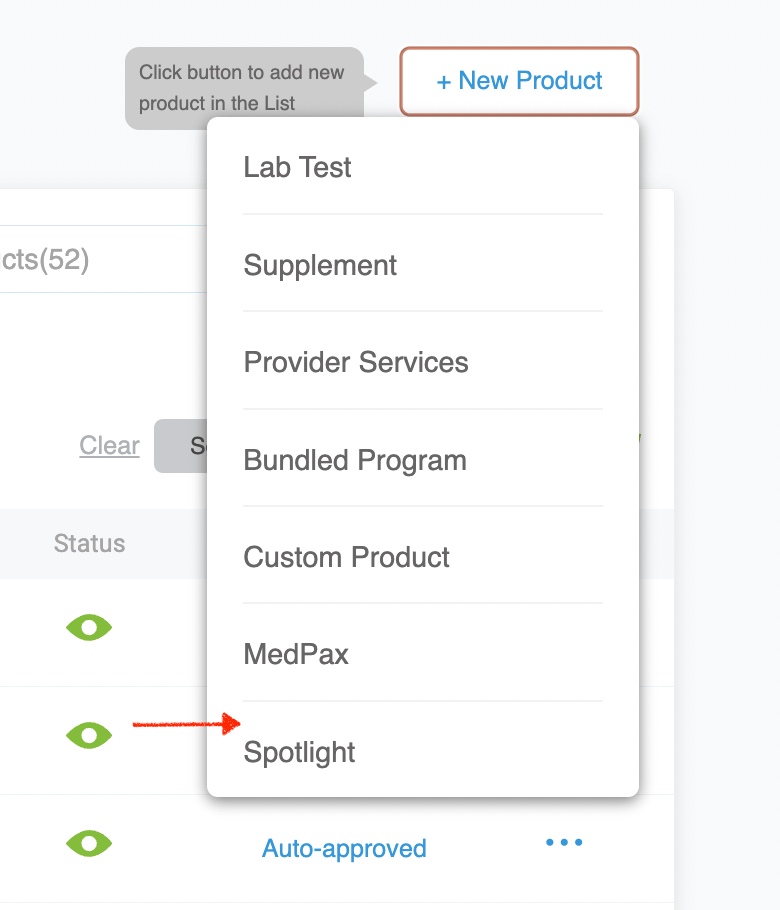Click the New Product button
This screenshot has width=780, height=910.
(518, 82)
